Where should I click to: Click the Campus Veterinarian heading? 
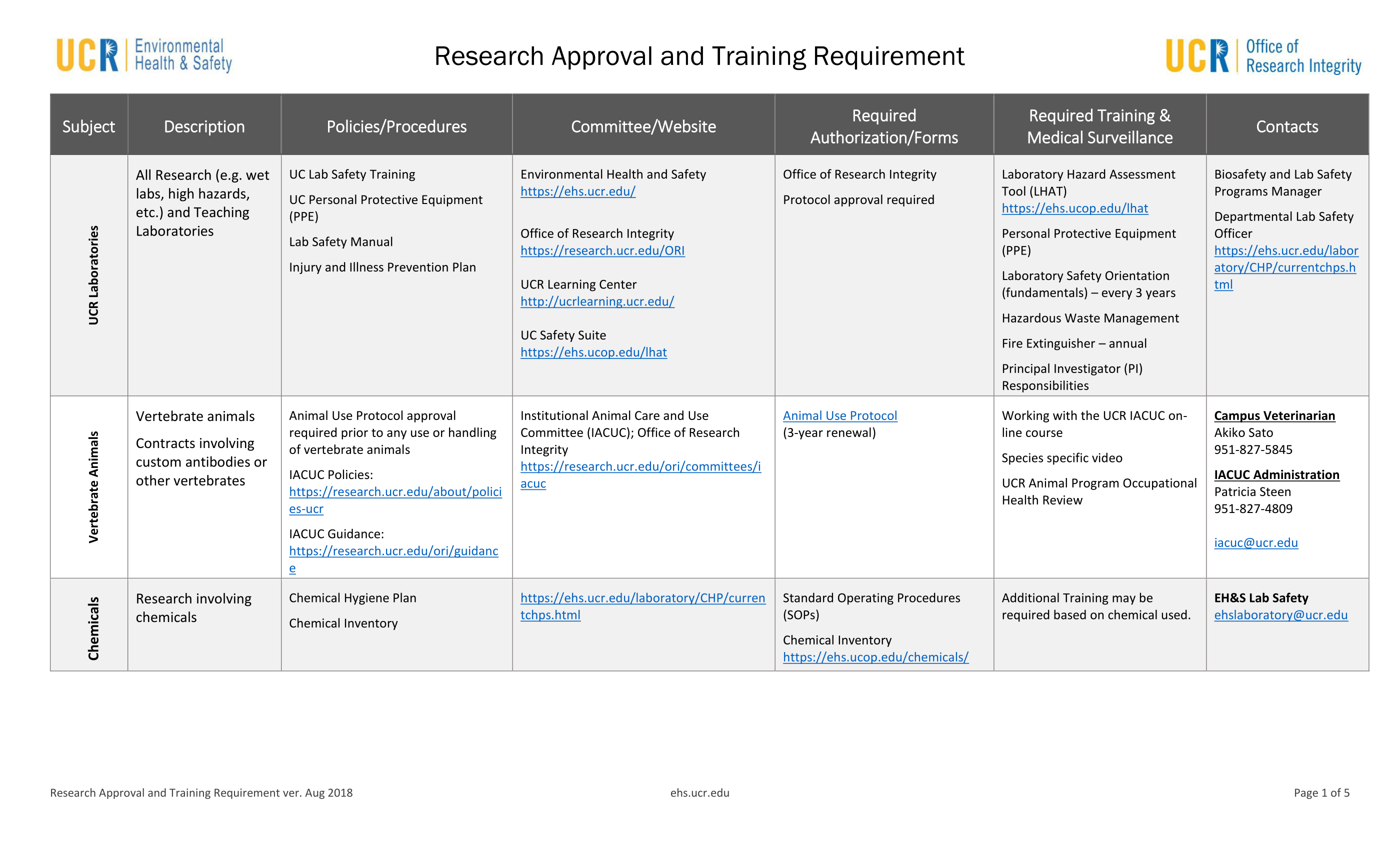[x=1274, y=416]
